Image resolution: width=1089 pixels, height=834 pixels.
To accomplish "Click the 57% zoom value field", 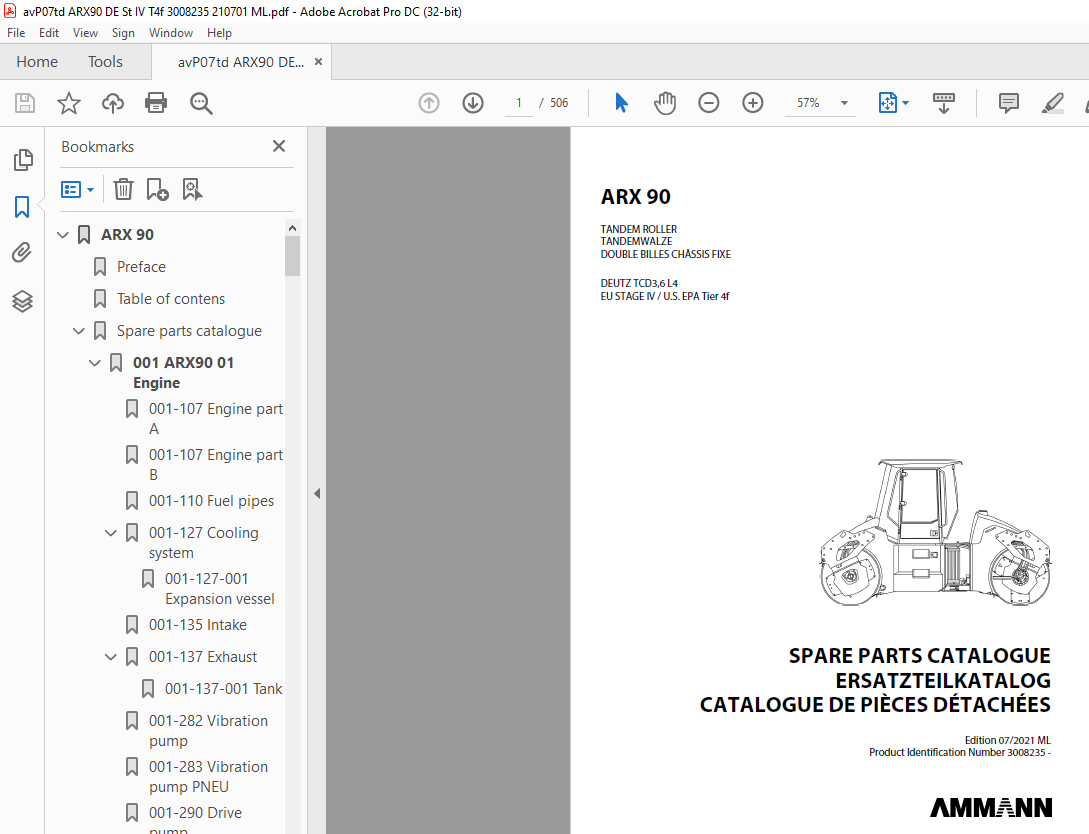I will (x=808, y=103).
